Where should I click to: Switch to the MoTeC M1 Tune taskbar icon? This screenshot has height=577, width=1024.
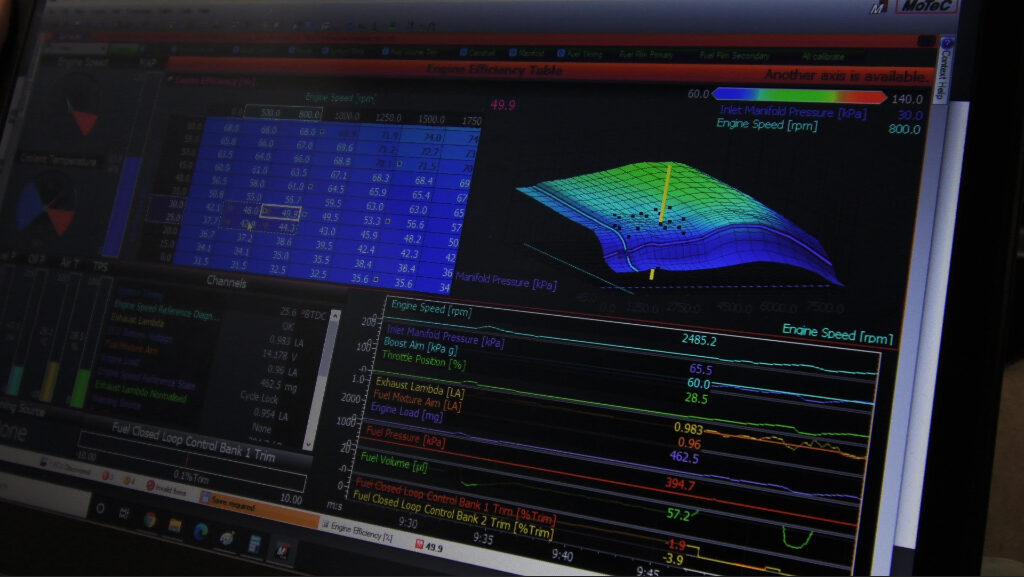point(282,550)
